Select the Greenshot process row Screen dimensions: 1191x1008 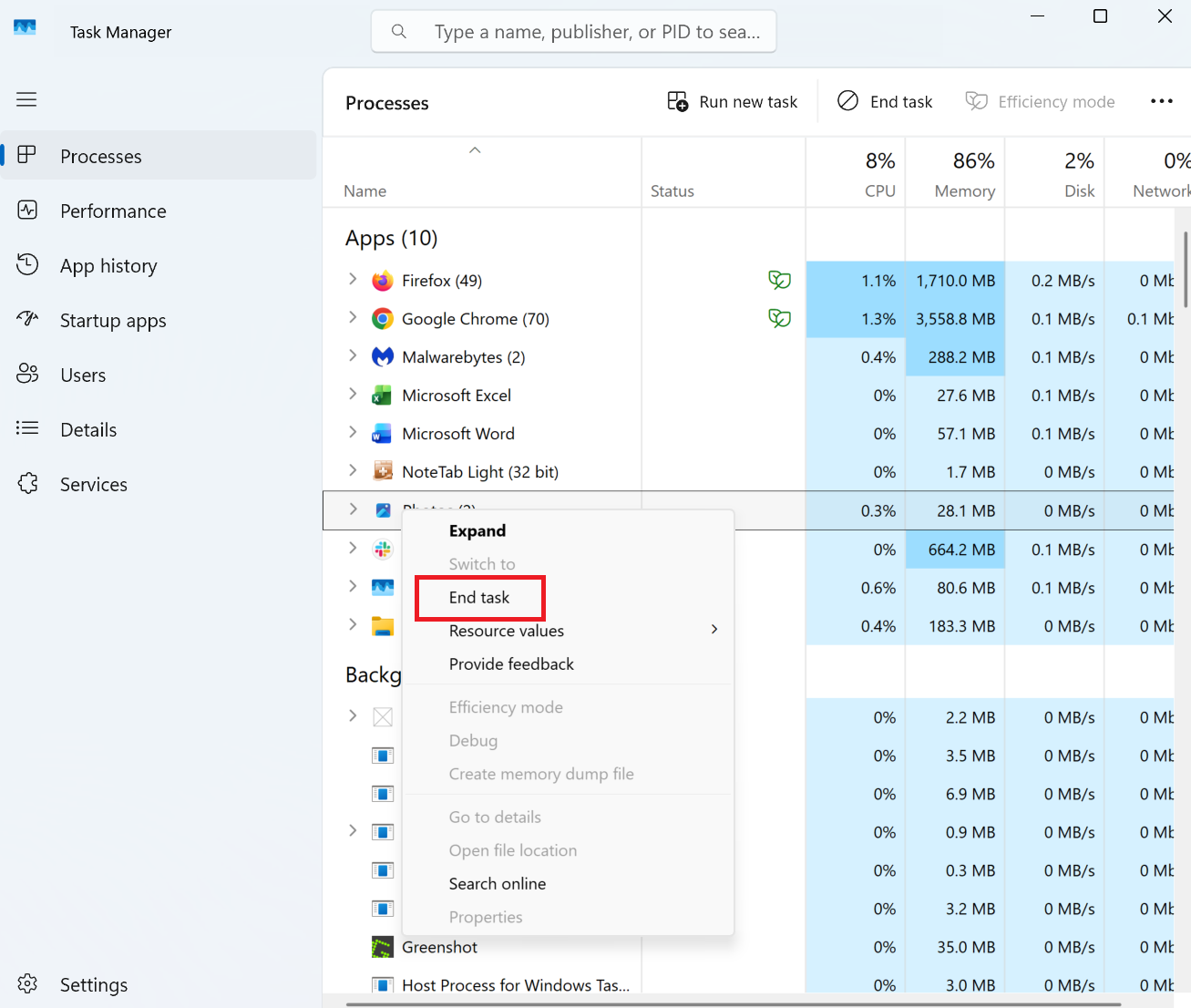[748, 947]
